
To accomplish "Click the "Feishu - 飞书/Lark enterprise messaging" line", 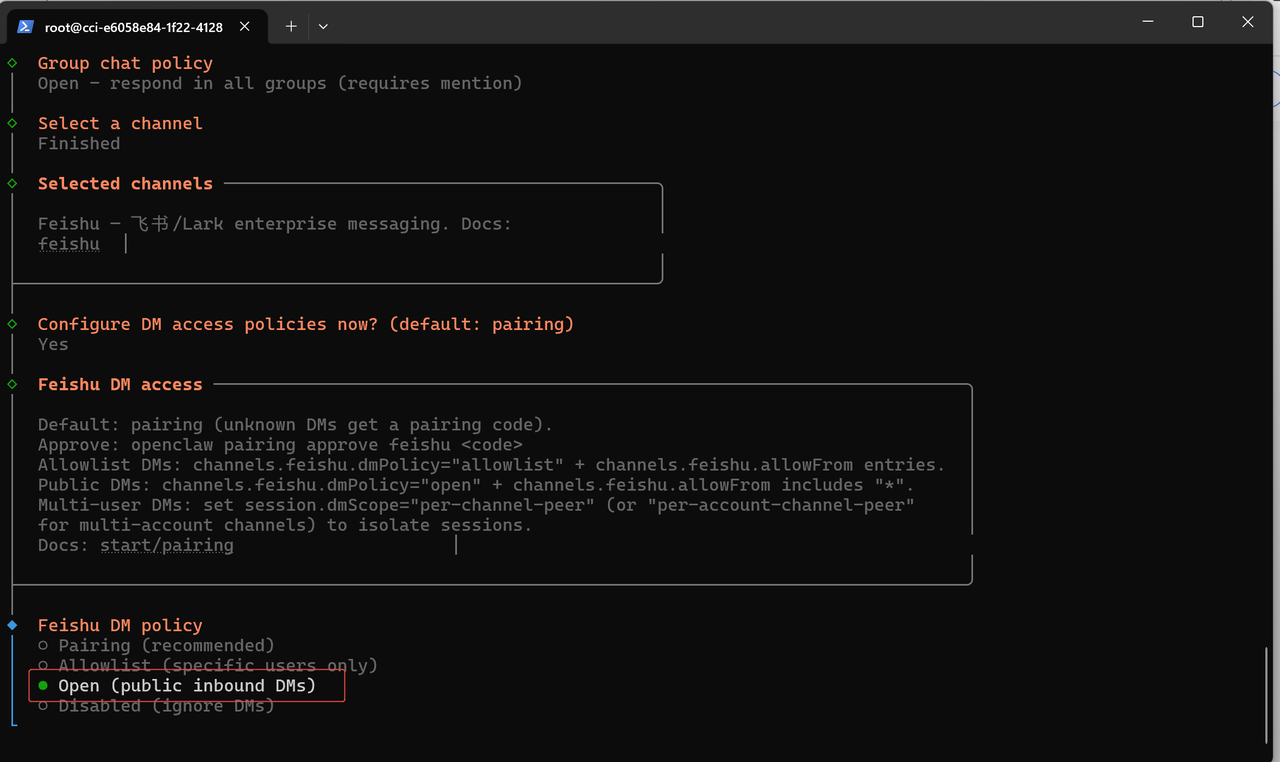I will 275,224.
